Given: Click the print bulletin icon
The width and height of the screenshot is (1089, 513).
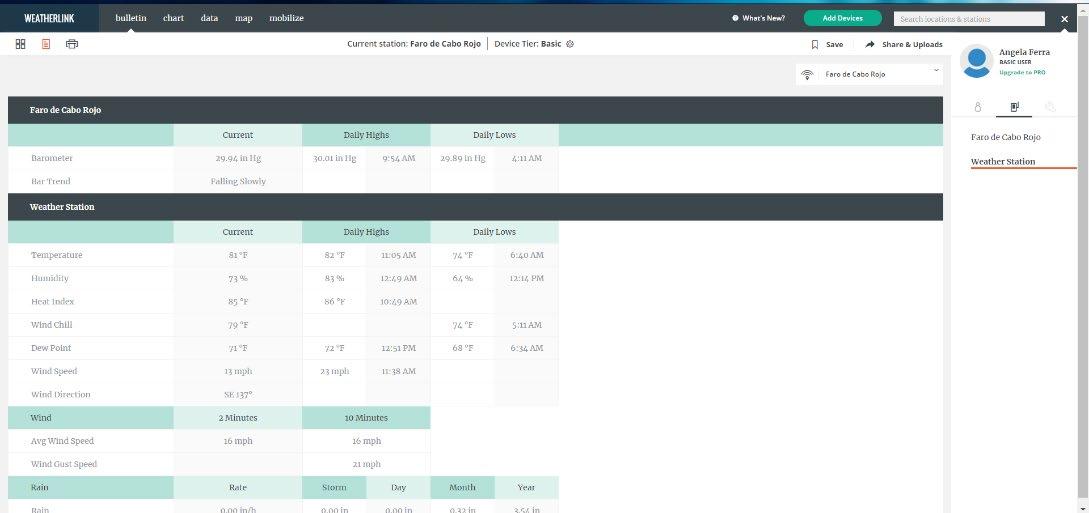Looking at the screenshot, I should coord(72,44).
